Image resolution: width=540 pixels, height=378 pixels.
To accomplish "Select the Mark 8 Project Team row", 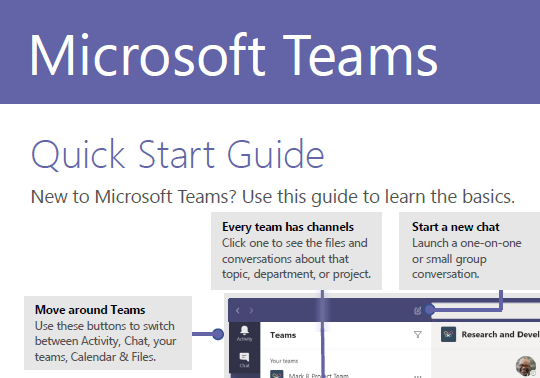I will pos(346,375).
